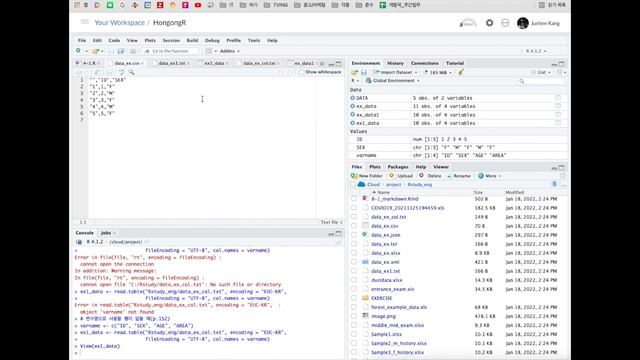Open the COVID19_20211125194459.xls file link

[407, 208]
